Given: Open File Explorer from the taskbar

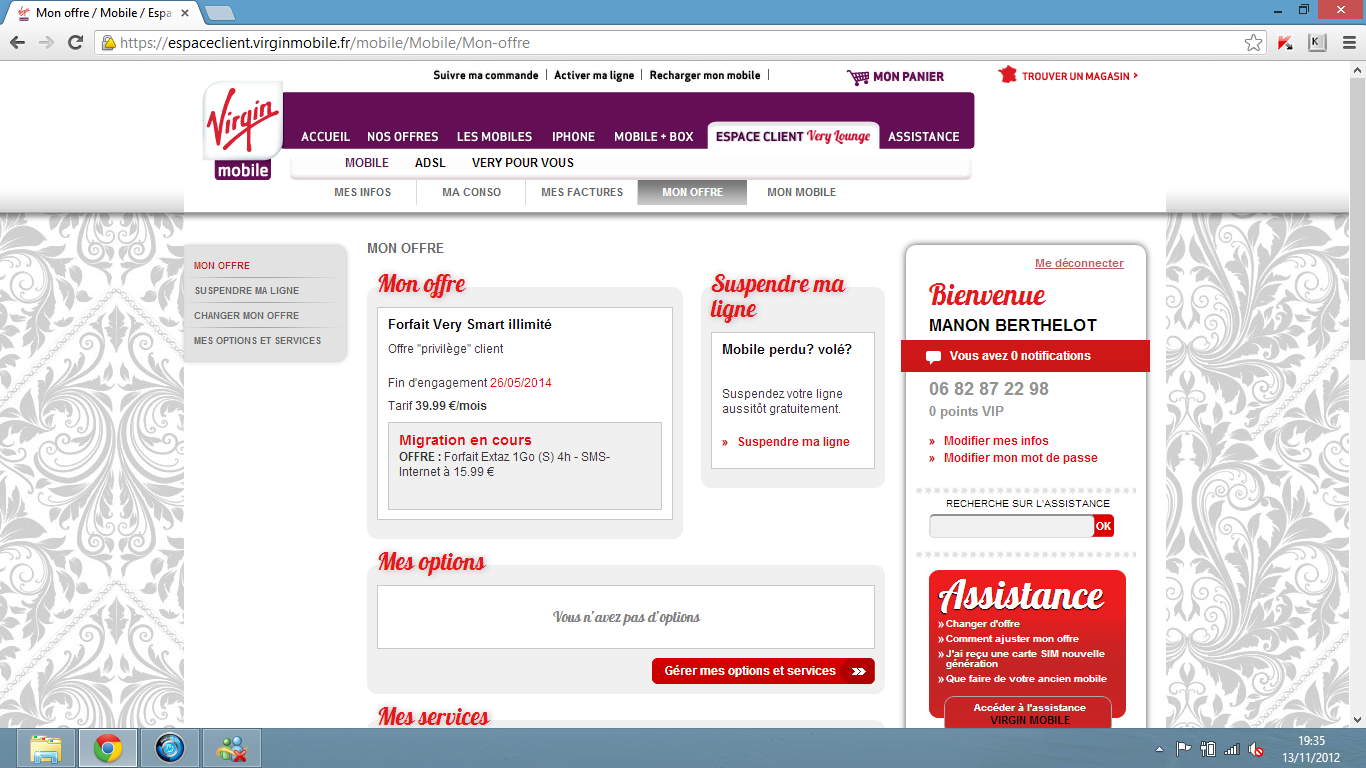Looking at the screenshot, I should [46, 748].
